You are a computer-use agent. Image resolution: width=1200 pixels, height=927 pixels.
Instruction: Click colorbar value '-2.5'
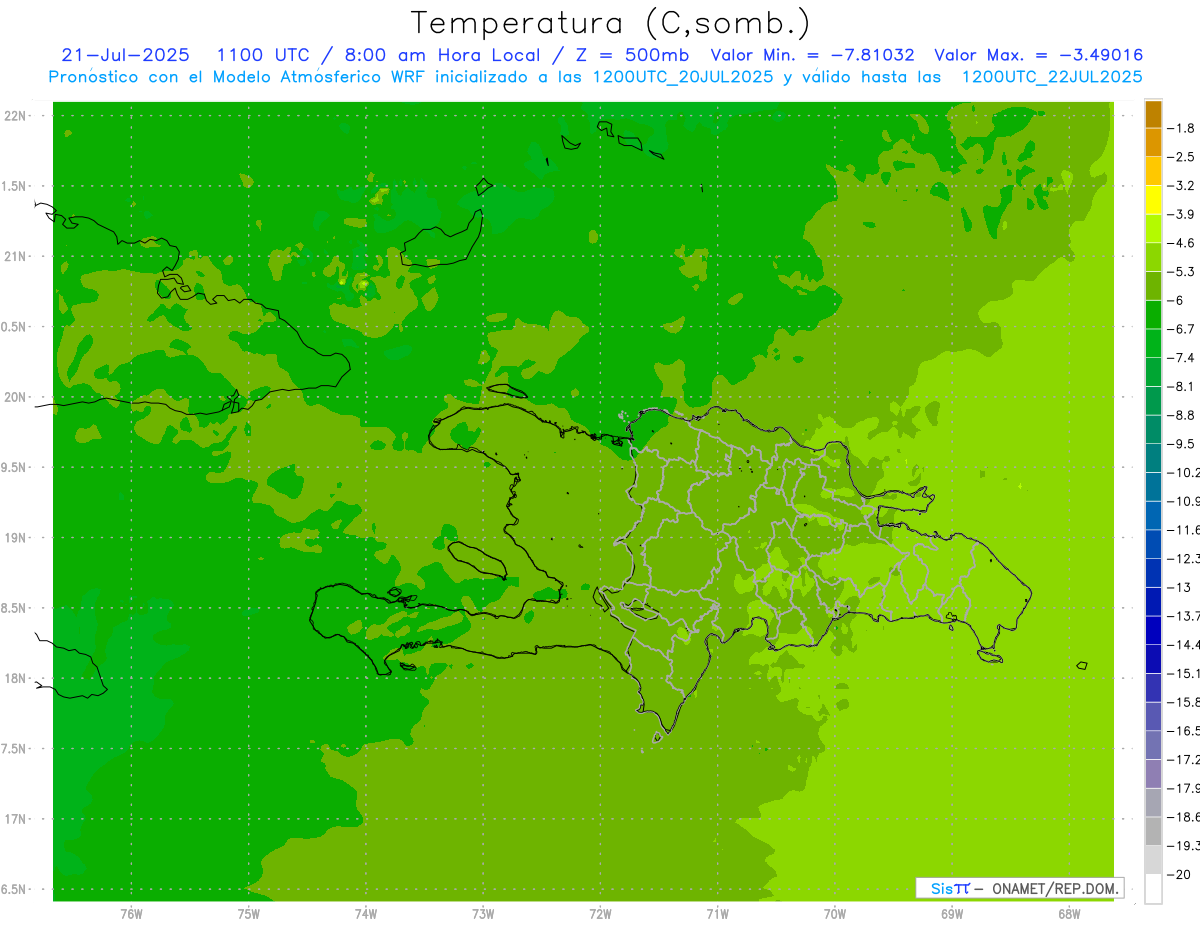point(1182,157)
